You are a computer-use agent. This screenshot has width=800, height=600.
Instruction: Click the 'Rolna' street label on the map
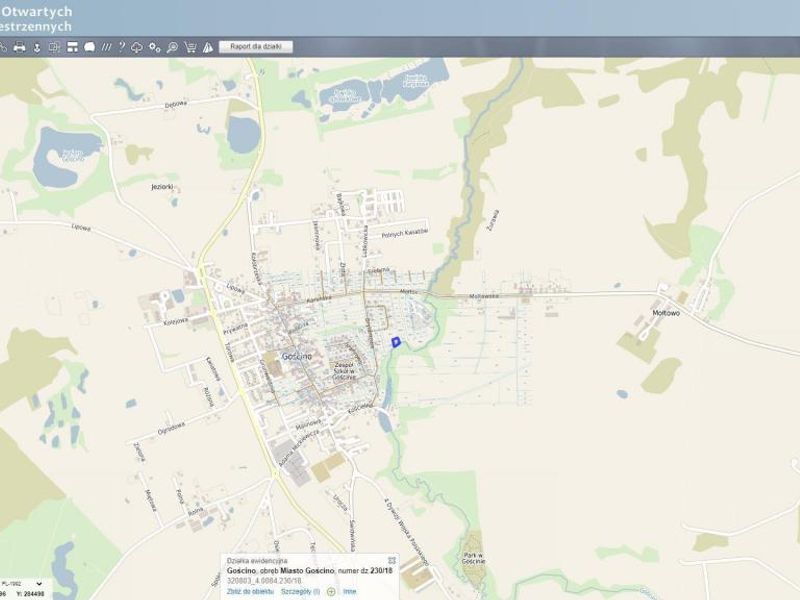point(195,511)
